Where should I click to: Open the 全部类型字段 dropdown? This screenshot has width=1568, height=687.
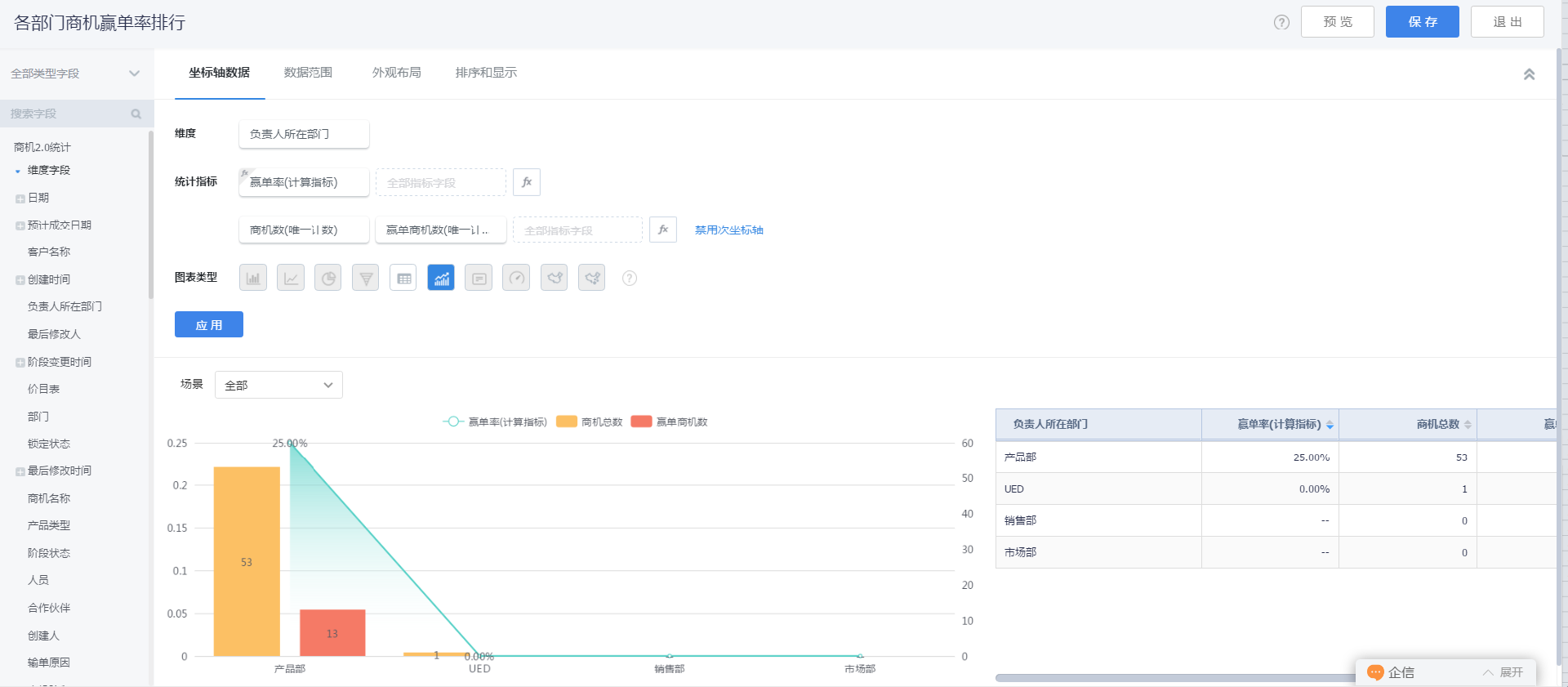[x=76, y=74]
